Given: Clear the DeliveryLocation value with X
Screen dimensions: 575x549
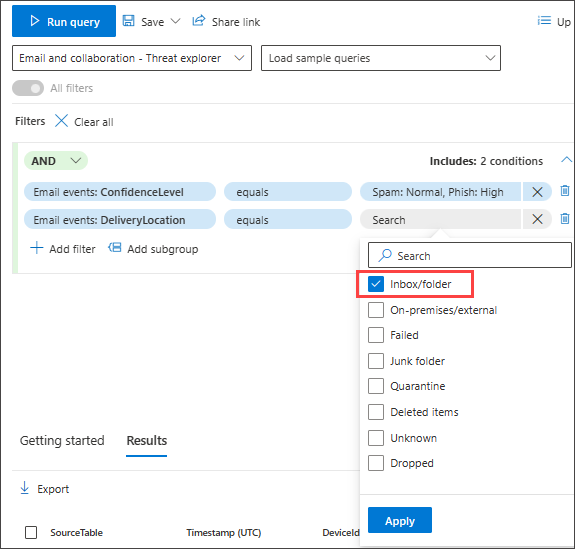Looking at the screenshot, I should point(537,219).
